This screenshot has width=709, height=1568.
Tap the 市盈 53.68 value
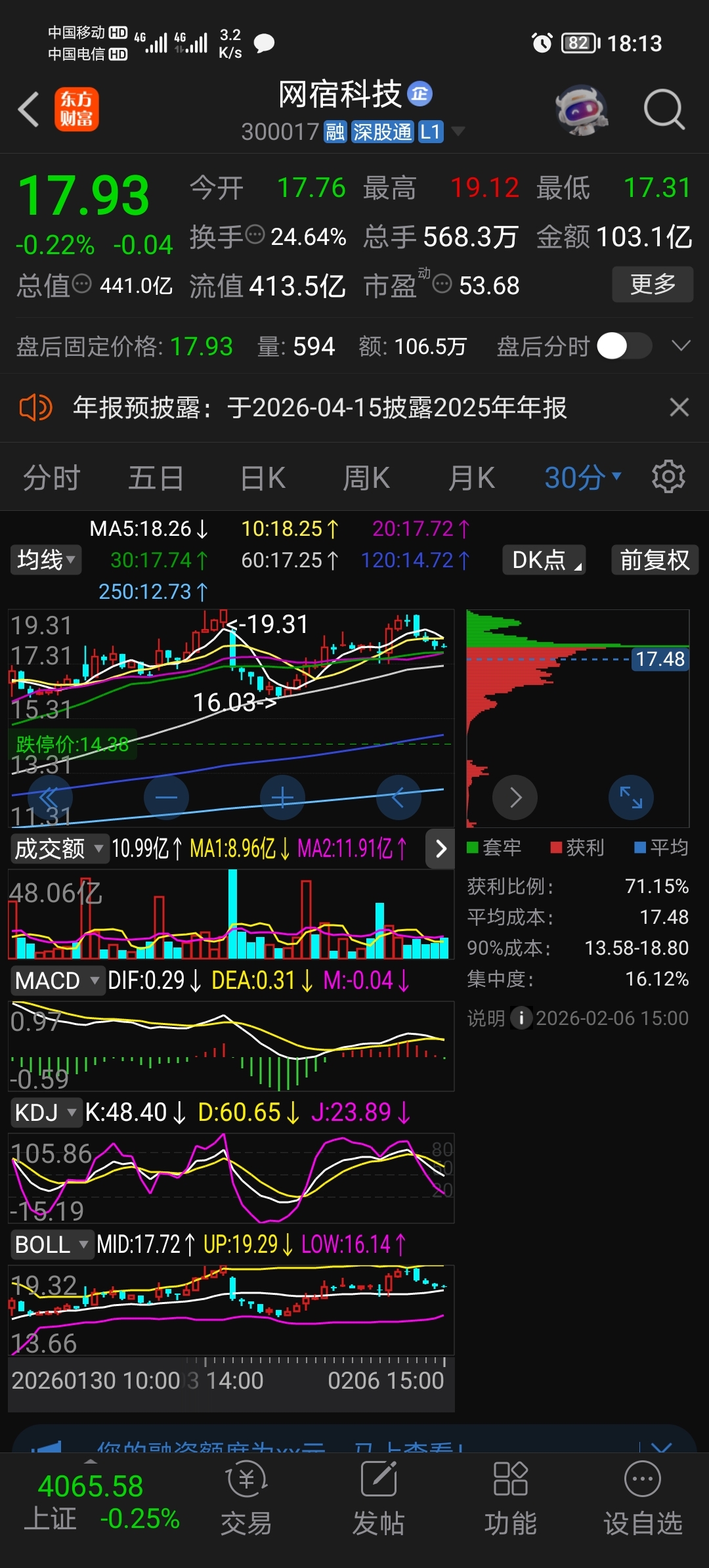(489, 286)
